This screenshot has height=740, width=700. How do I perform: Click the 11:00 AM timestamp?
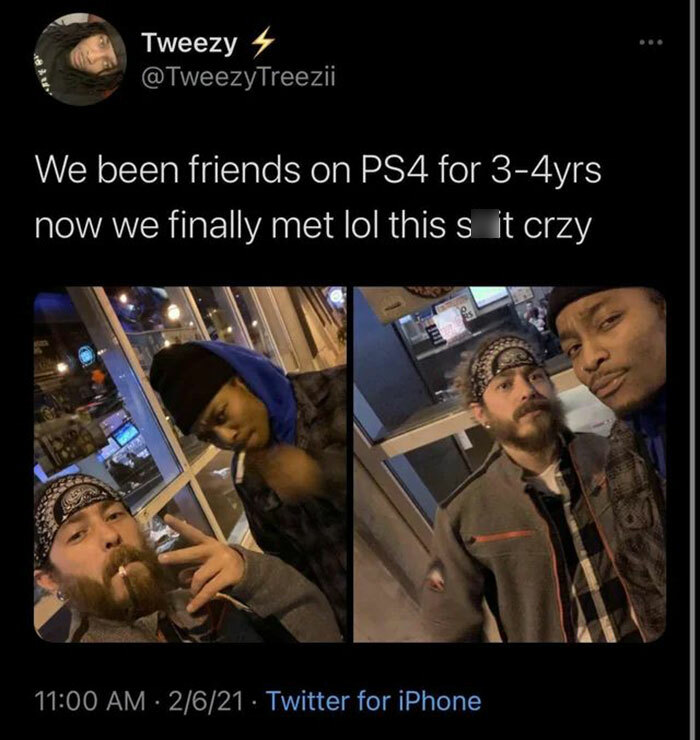tap(90, 700)
